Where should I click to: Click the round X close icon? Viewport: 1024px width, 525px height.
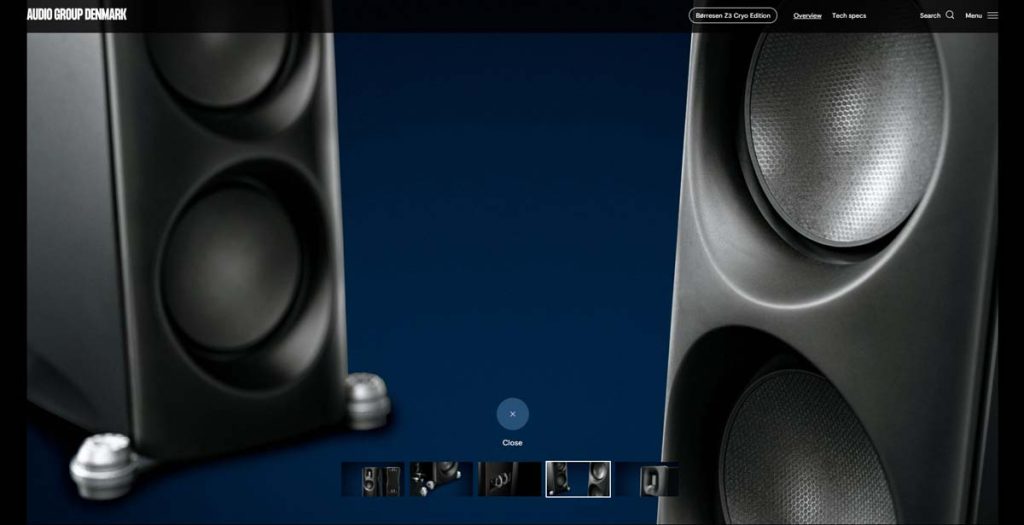click(512, 413)
